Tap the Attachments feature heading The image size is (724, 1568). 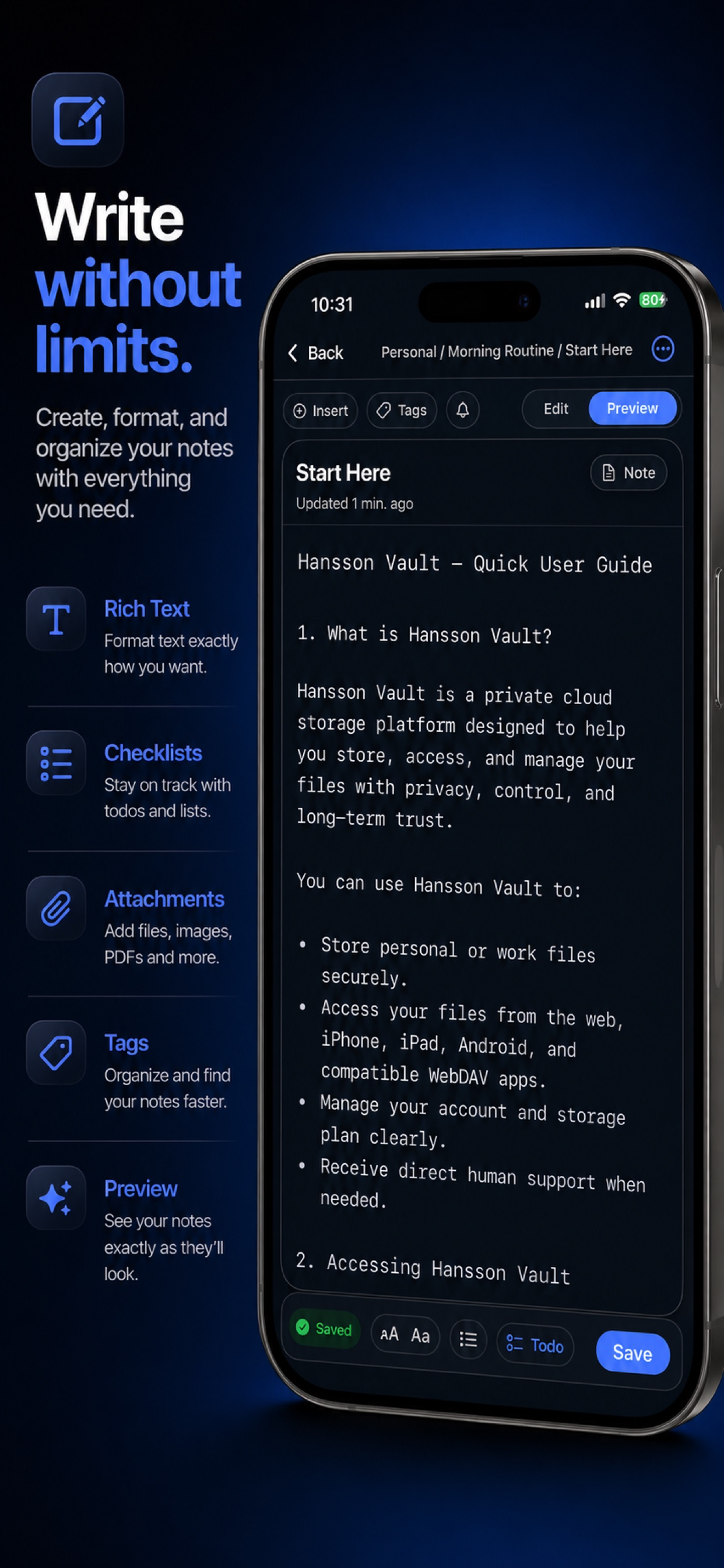click(x=164, y=899)
